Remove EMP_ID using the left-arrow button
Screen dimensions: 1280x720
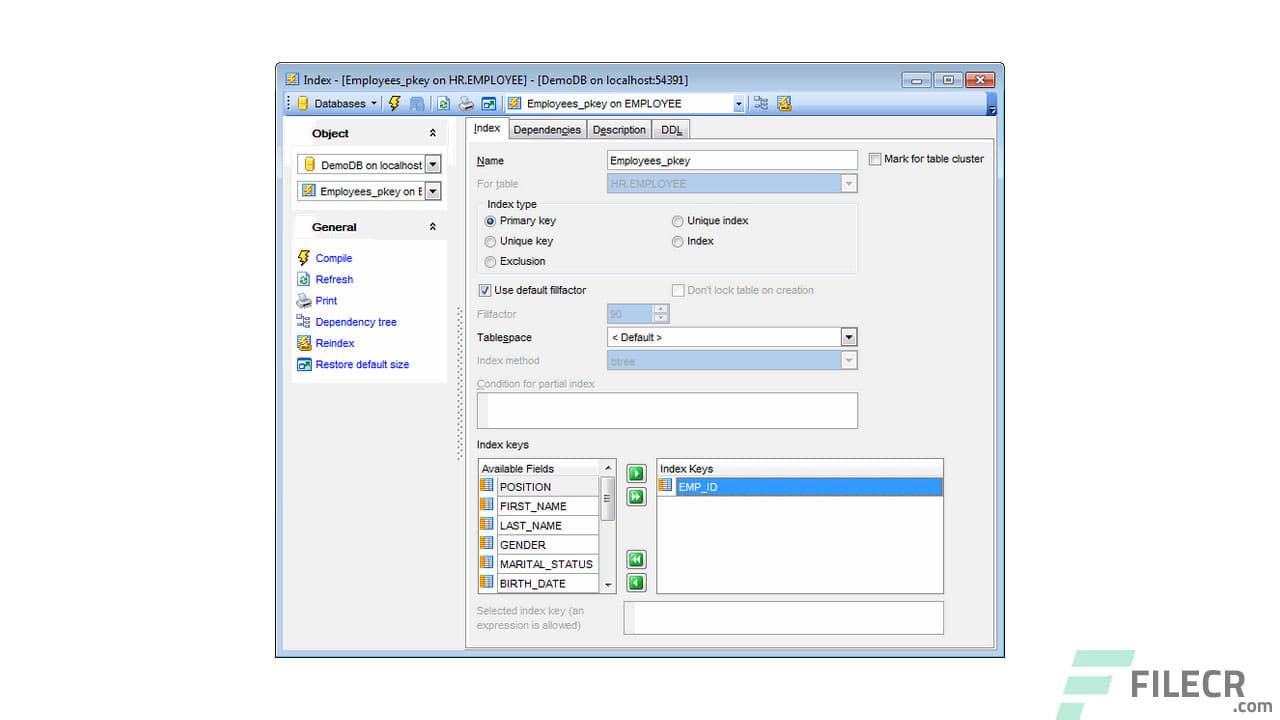[636, 583]
